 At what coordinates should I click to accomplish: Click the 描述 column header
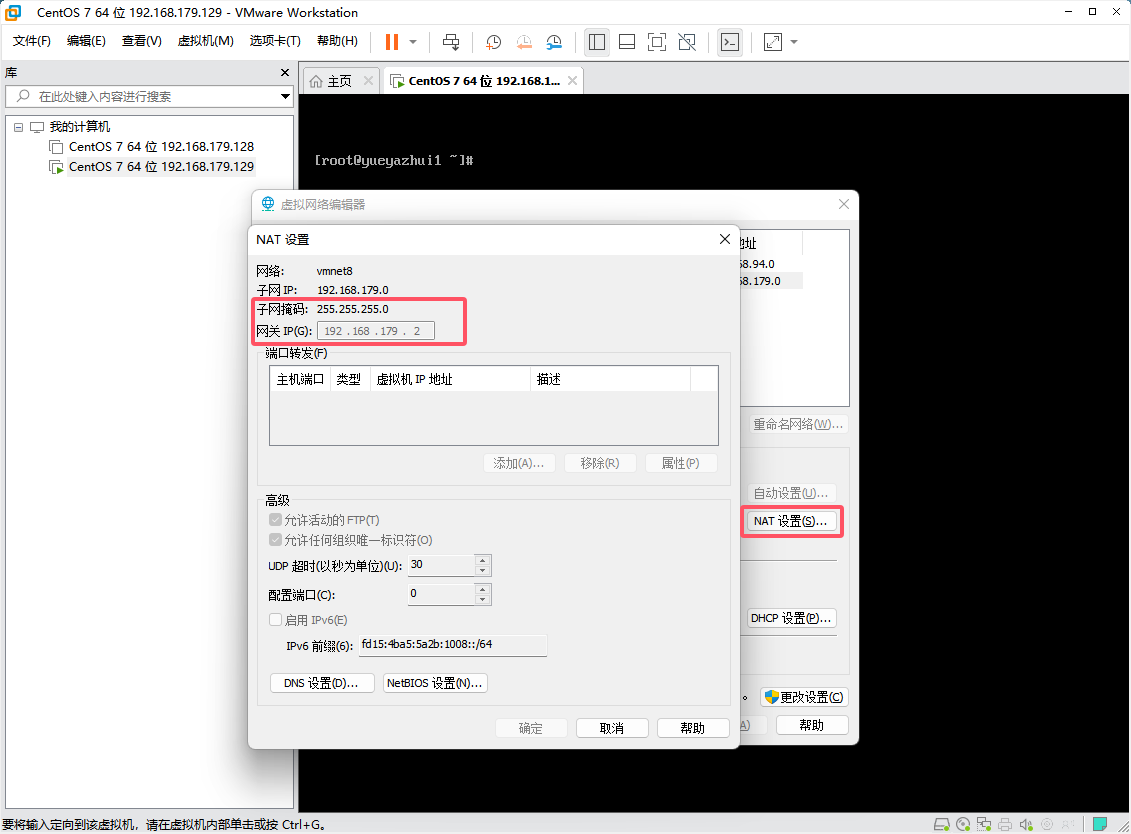click(x=610, y=379)
